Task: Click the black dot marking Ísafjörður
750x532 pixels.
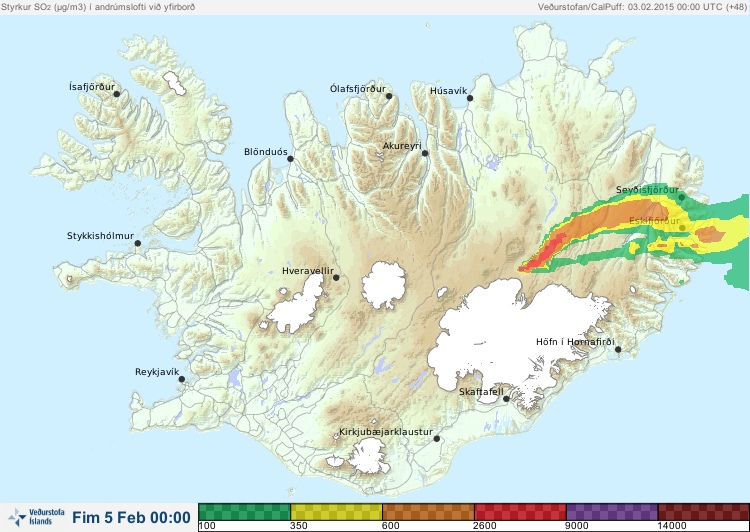Action: (117, 94)
